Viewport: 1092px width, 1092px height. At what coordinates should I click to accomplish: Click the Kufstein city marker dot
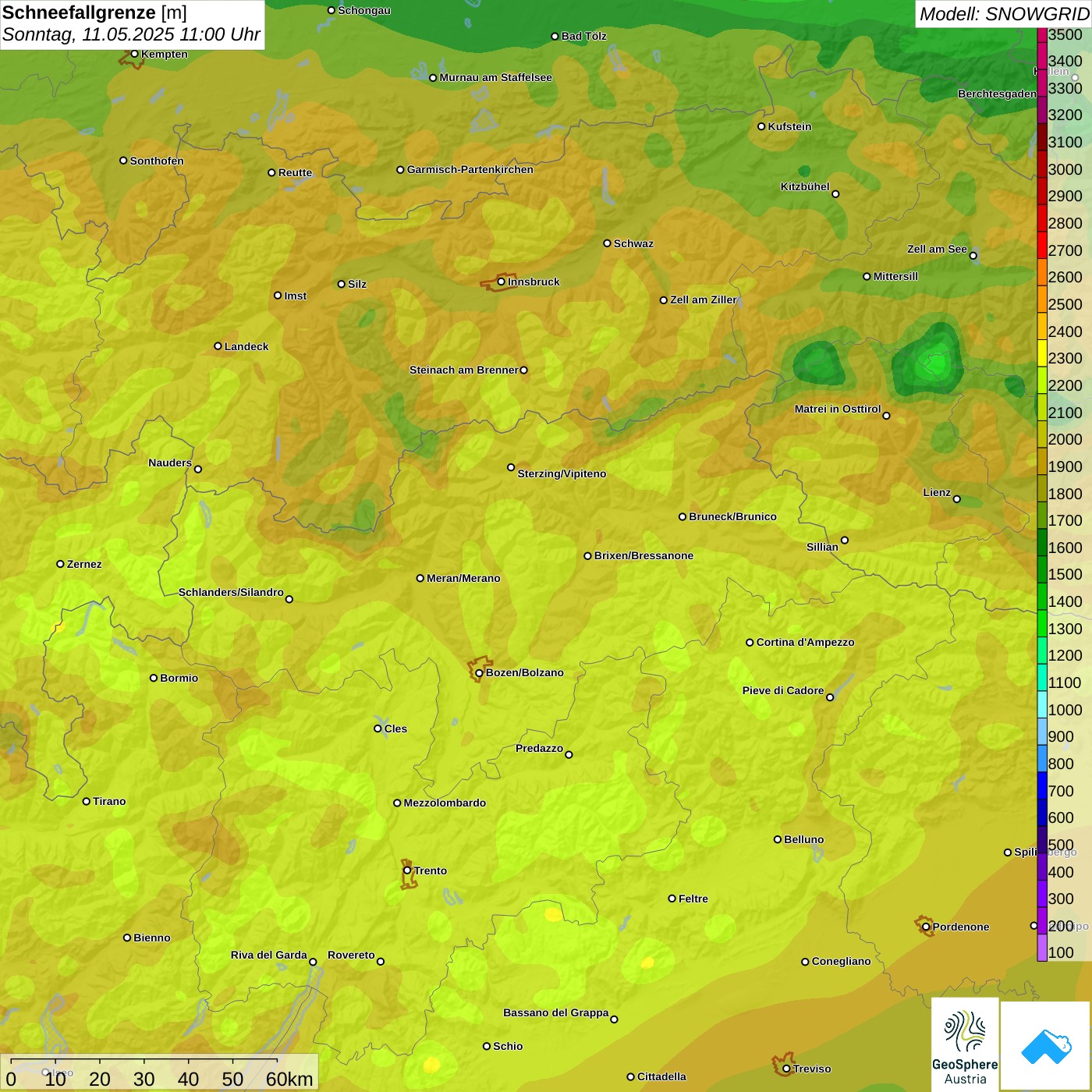point(761,126)
